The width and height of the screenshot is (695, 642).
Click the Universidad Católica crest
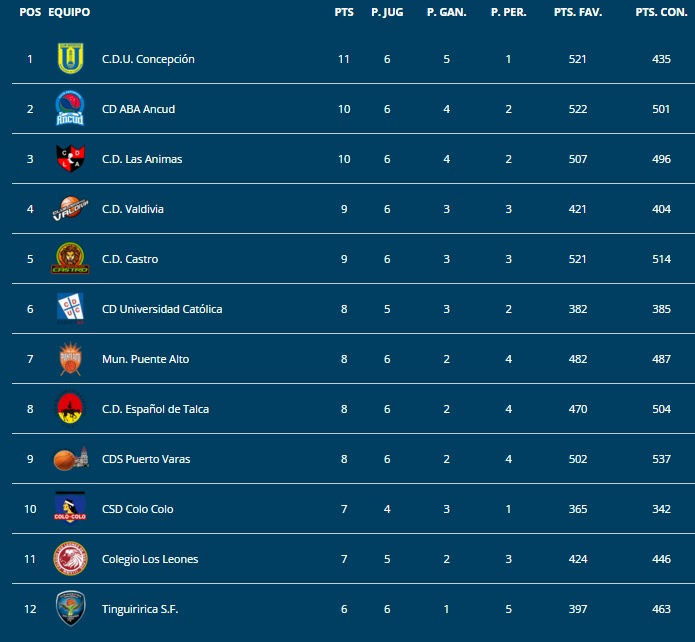point(70,309)
